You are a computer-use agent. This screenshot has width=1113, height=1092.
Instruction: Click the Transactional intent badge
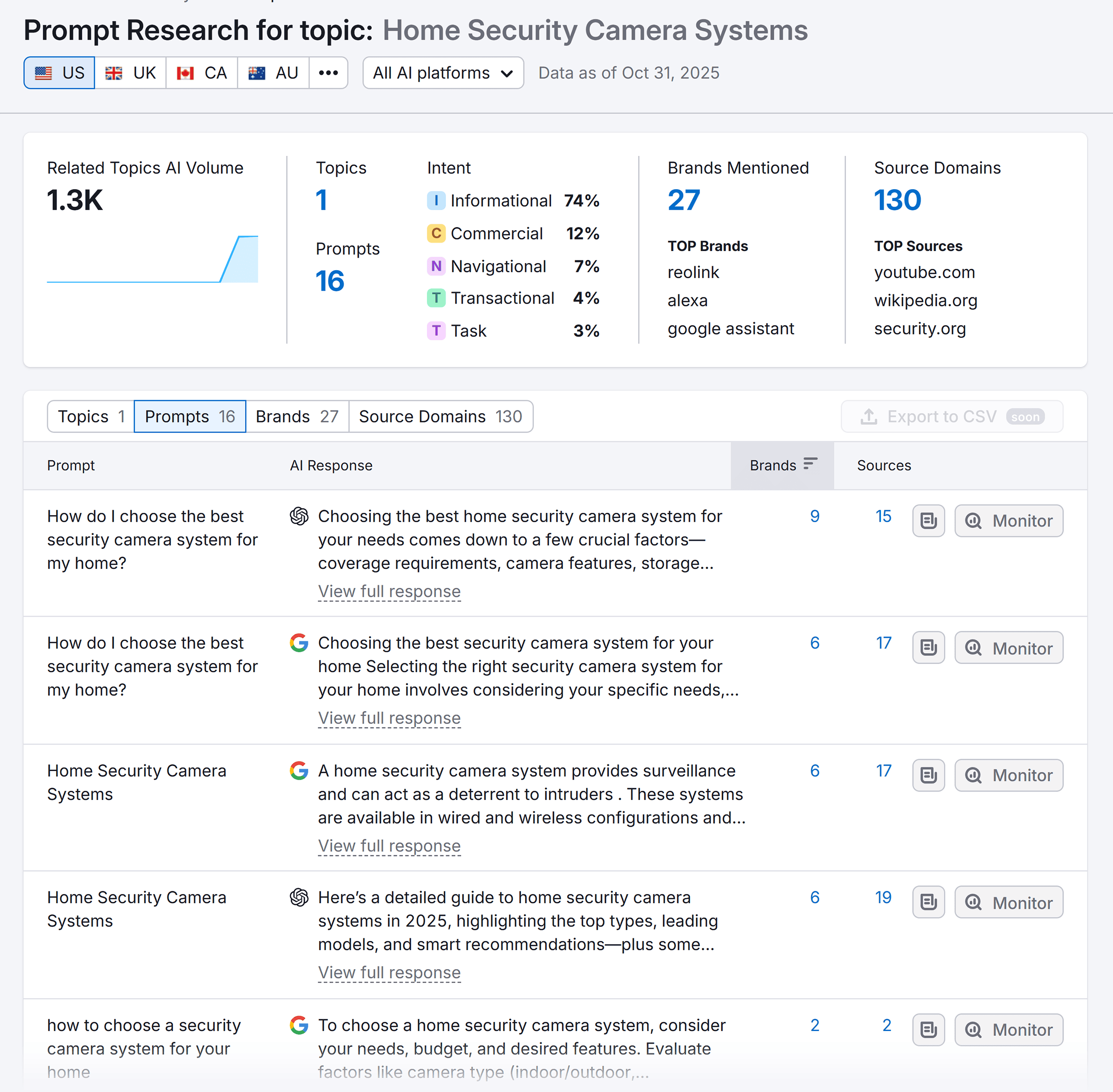tap(437, 298)
